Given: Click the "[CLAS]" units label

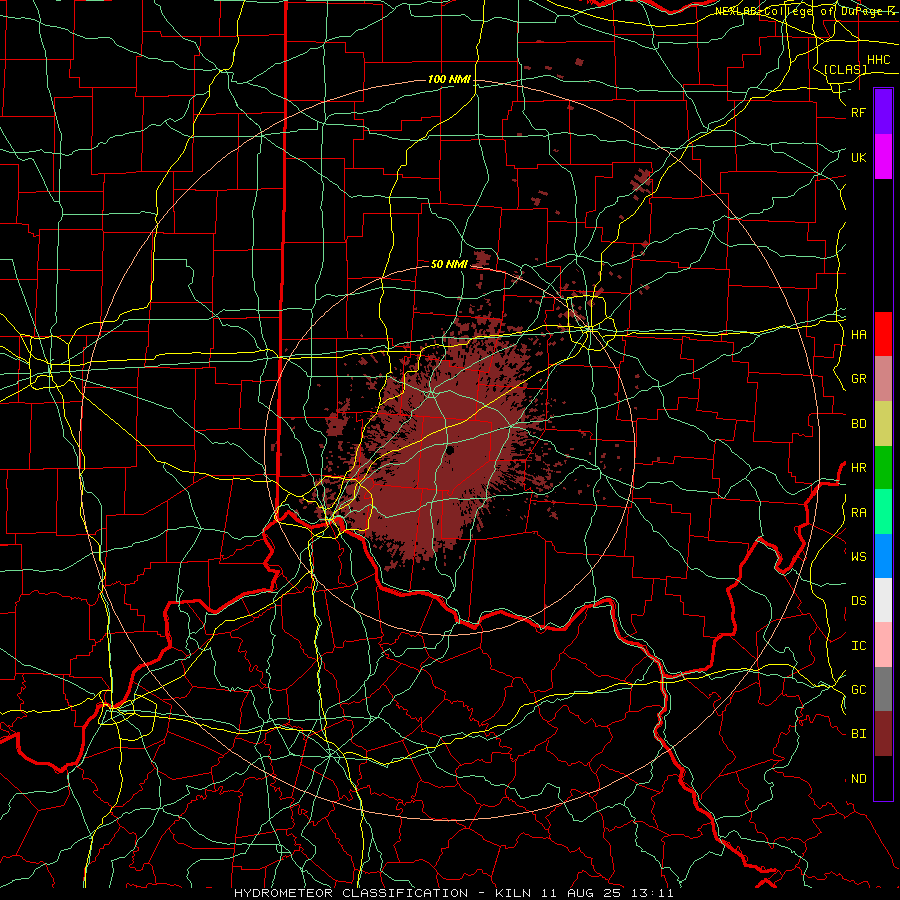Looking at the screenshot, I should 845,69.
